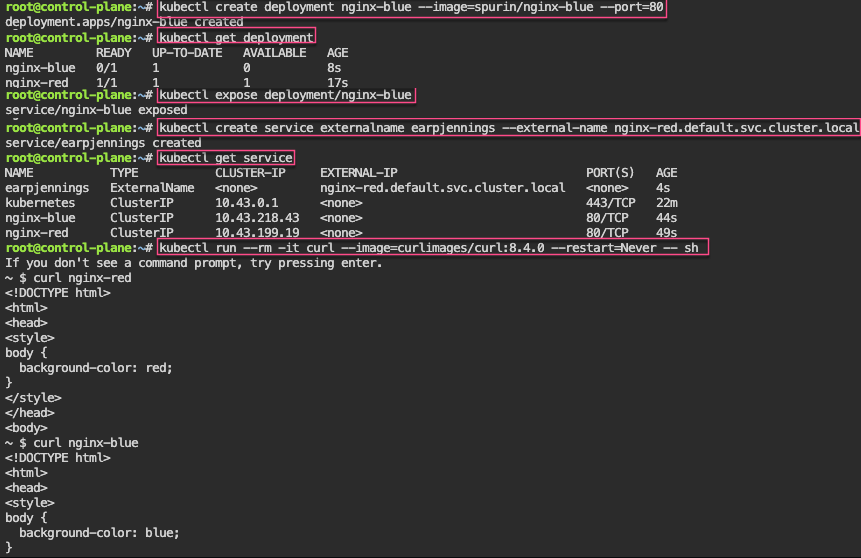Image resolution: width=861 pixels, height=558 pixels.
Task: Click the 17s age of nginx-red deployment
Action: (x=337, y=82)
